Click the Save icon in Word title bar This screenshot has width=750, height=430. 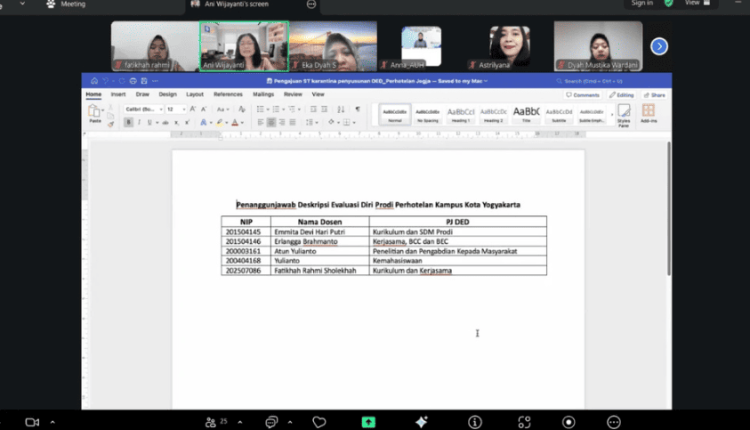[x=144, y=81]
